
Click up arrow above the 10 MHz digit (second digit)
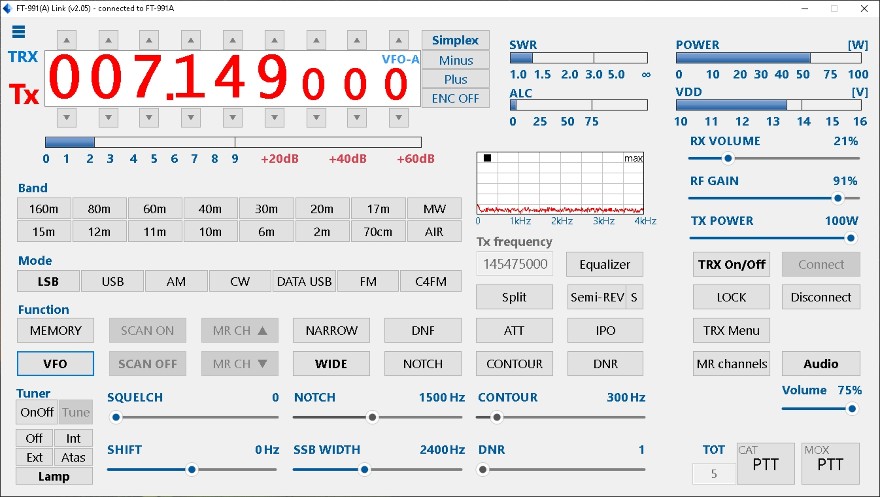108,40
